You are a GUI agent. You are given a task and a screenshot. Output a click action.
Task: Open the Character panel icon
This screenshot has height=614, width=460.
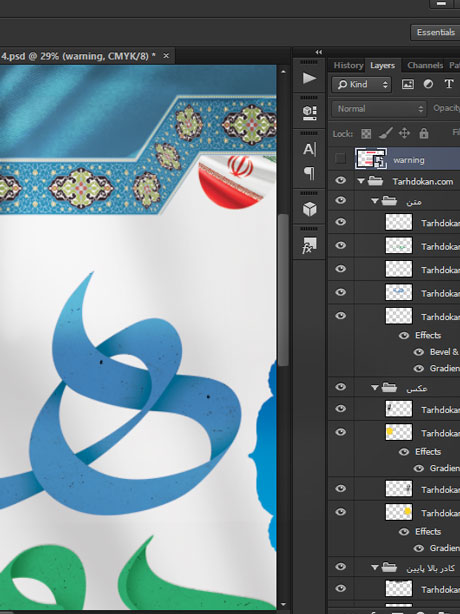pos(309,149)
